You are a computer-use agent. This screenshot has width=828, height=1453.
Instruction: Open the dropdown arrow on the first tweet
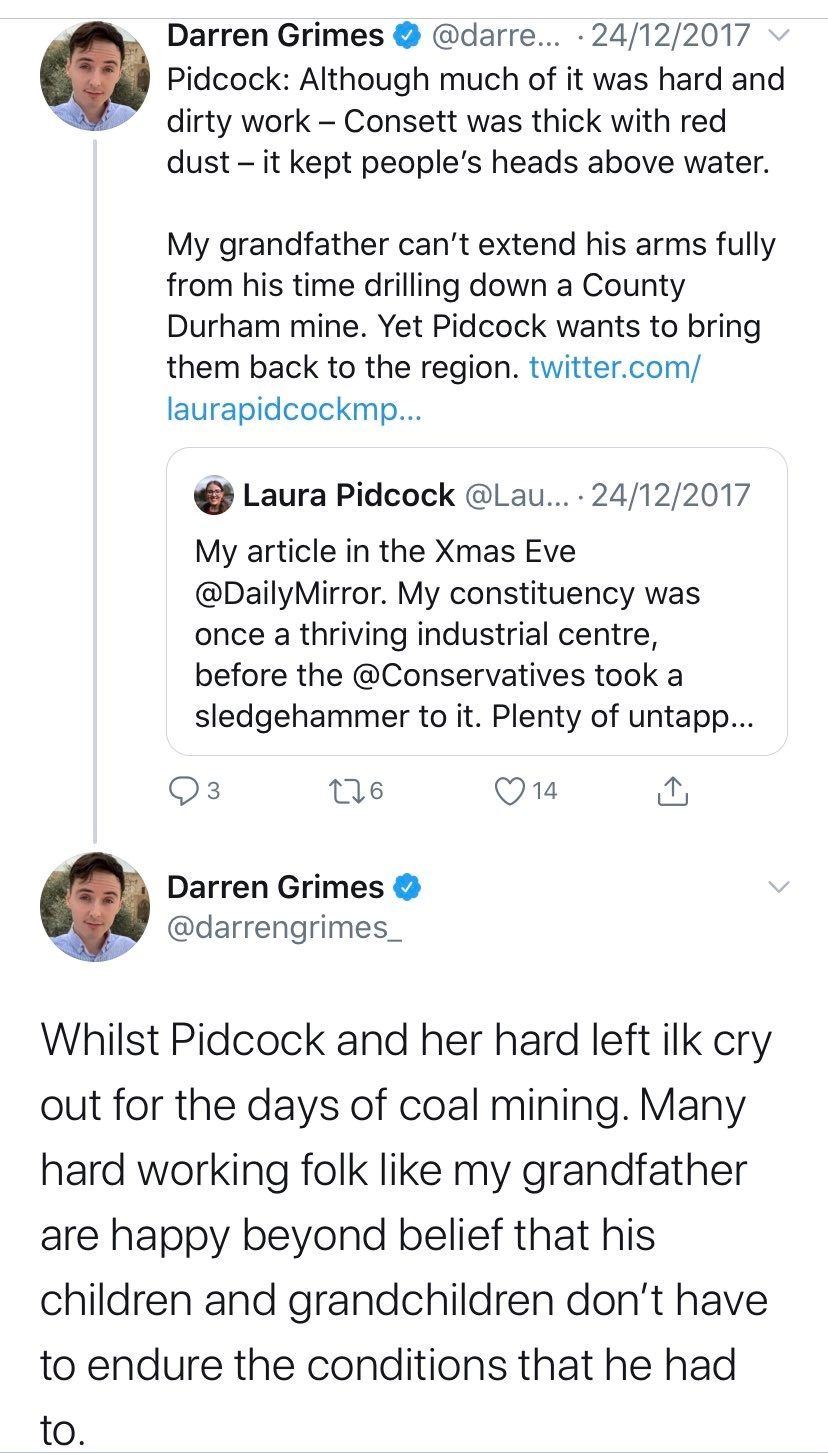[x=779, y=34]
